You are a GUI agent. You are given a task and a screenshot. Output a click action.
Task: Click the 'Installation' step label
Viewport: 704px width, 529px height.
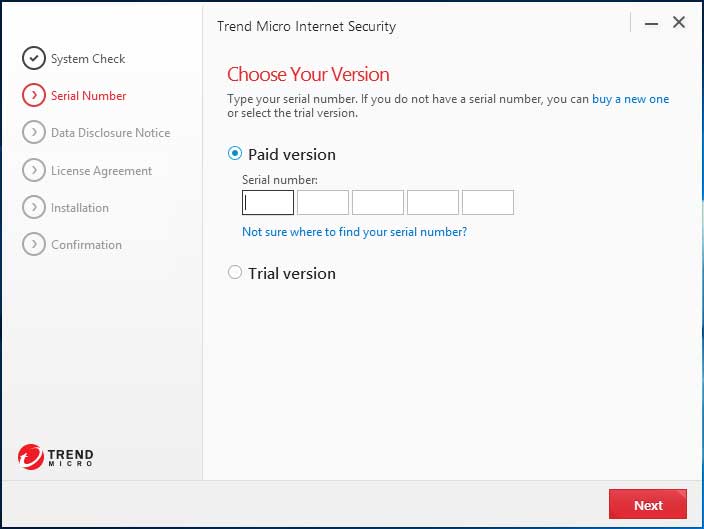[x=80, y=208]
